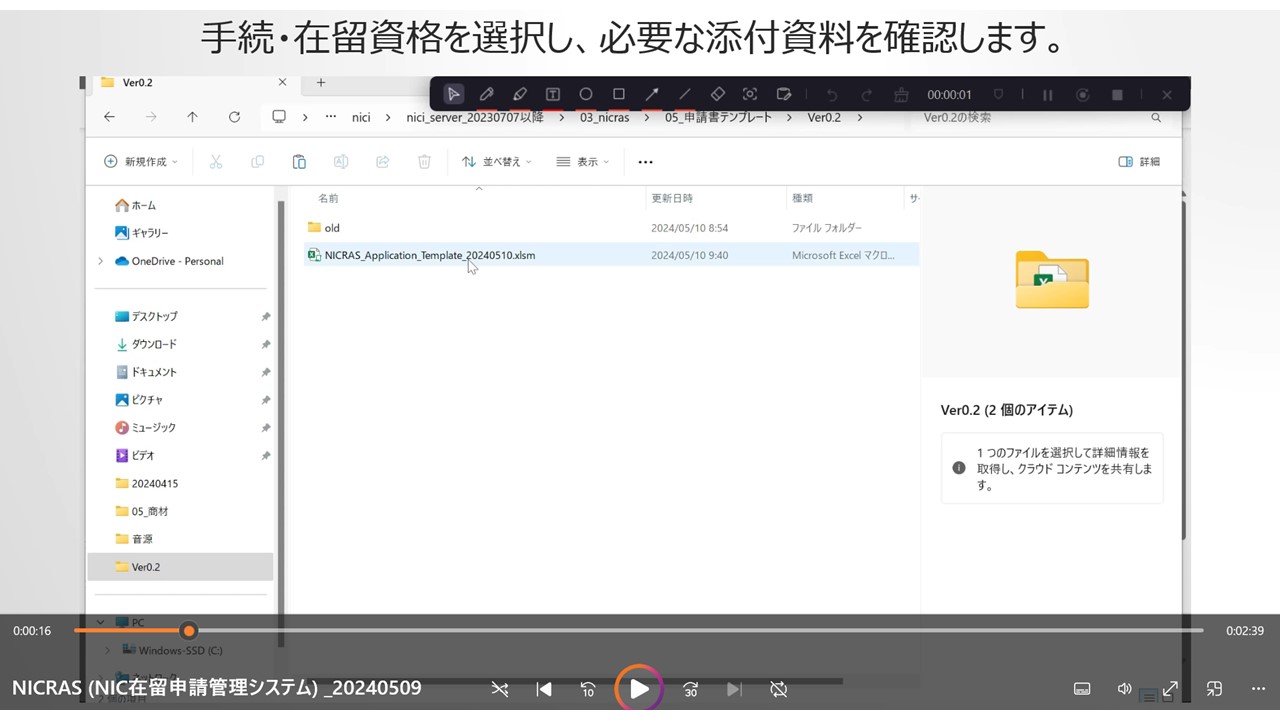Open the 表示 view dropdown
The width and height of the screenshot is (1280, 720).
[x=582, y=162]
